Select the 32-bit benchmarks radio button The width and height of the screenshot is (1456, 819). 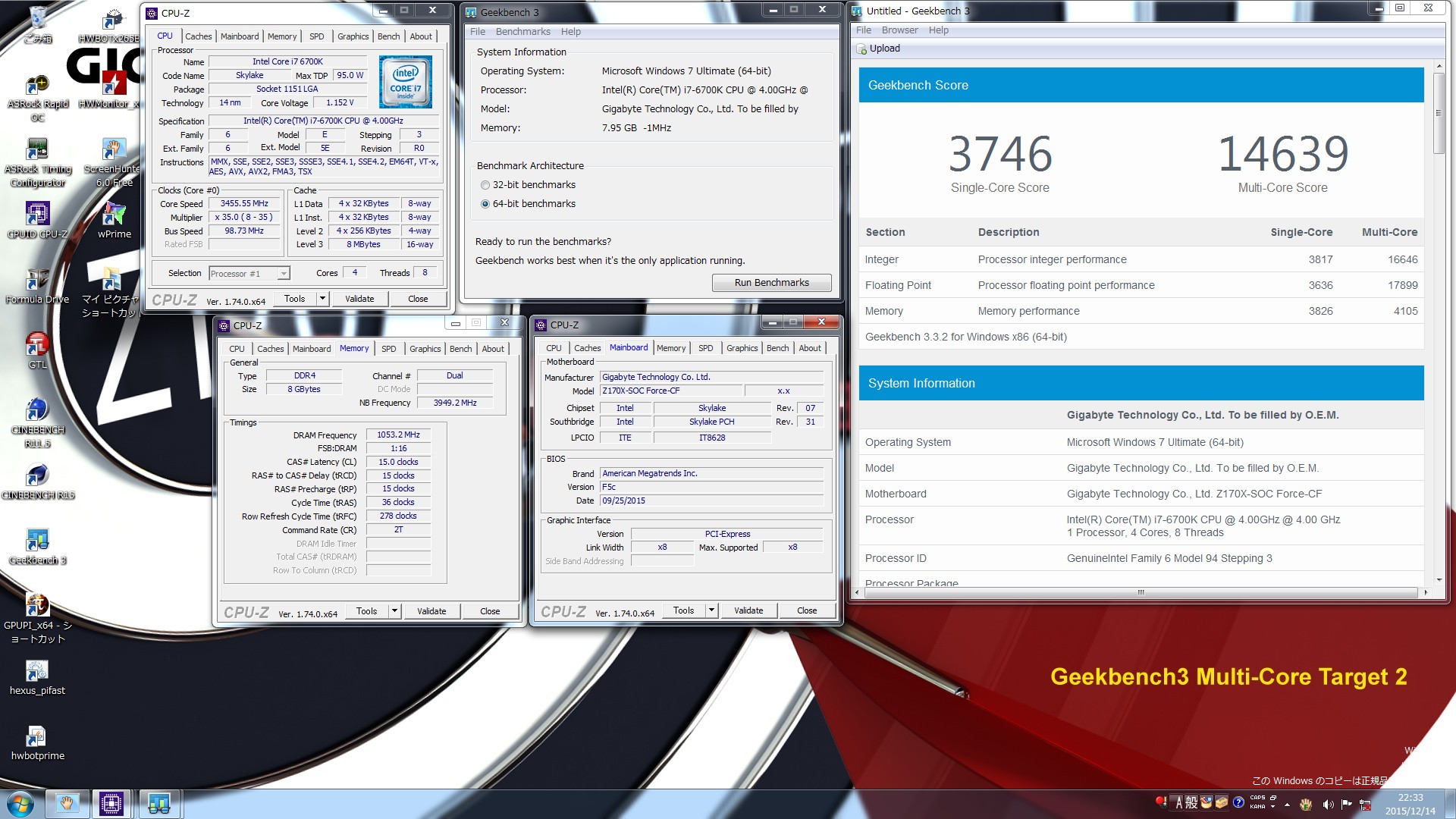click(x=485, y=185)
